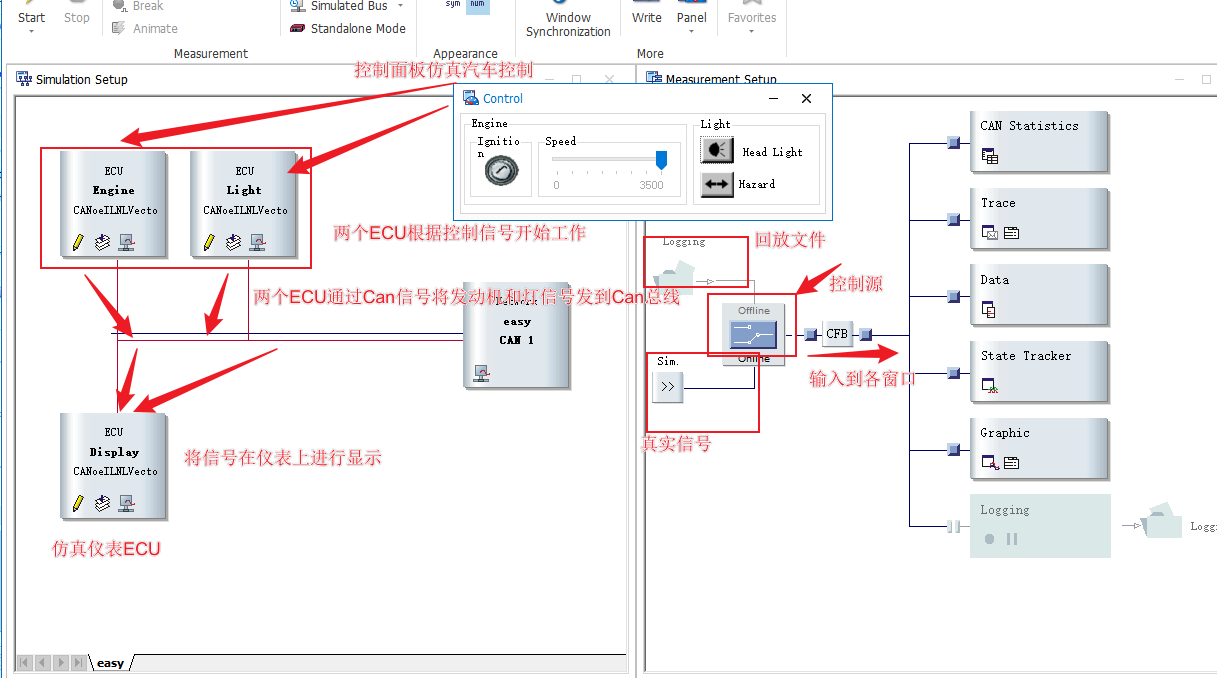Open the Graphic configuration list icon
The height and width of the screenshot is (678, 1217).
click(1011, 463)
